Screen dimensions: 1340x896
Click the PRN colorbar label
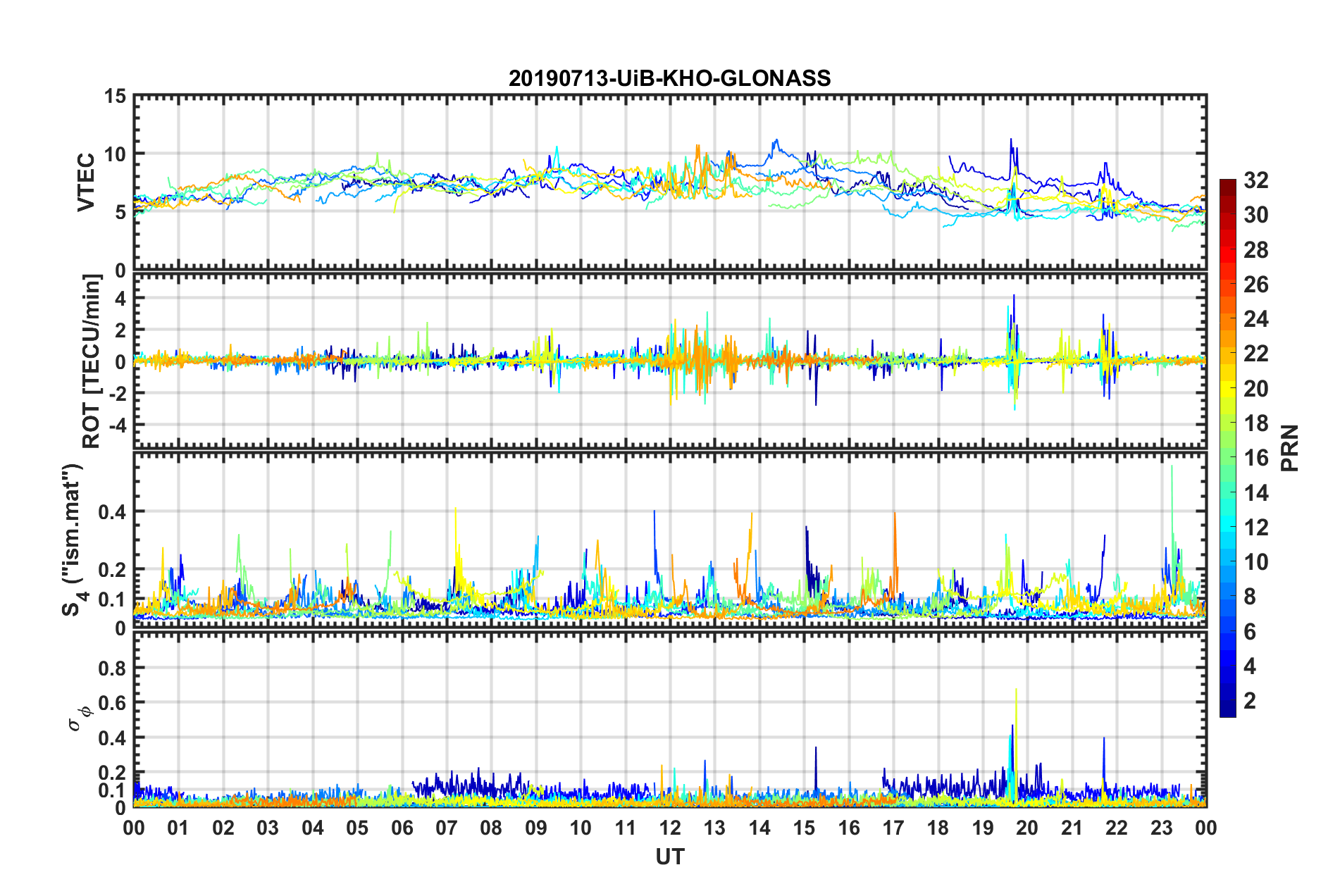(1290, 448)
